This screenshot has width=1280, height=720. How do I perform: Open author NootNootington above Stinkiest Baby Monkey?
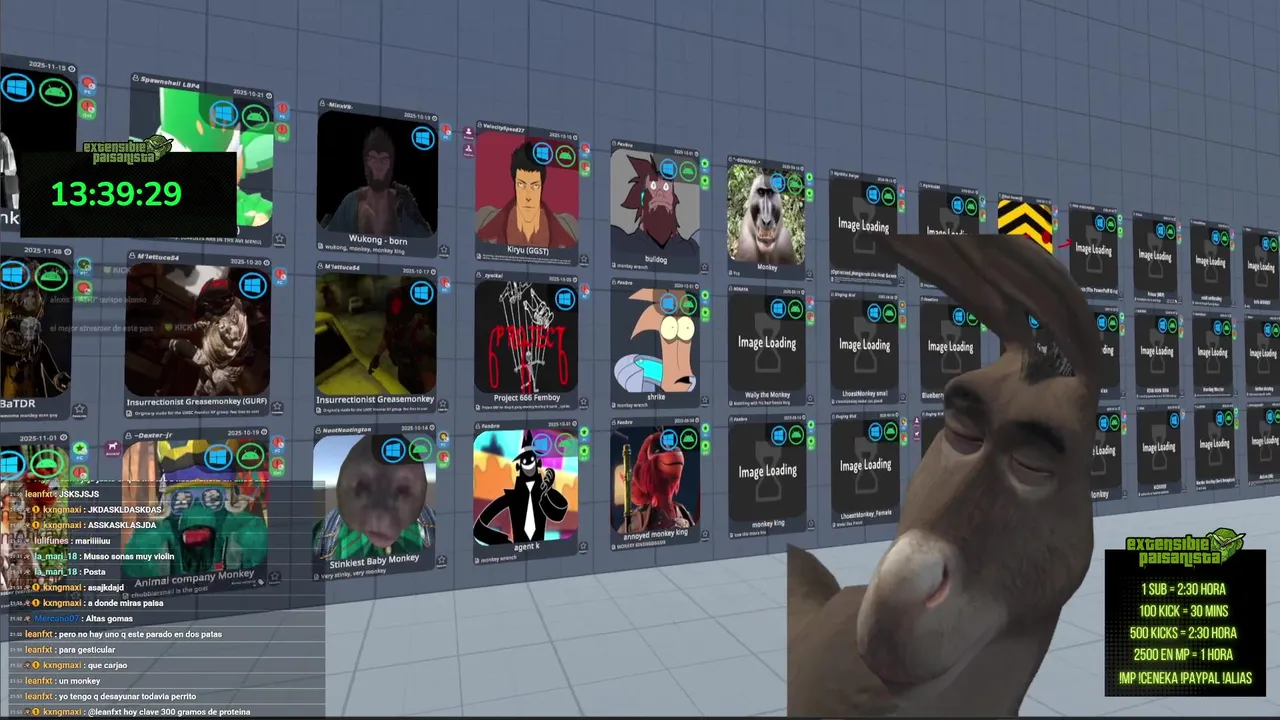click(x=346, y=430)
